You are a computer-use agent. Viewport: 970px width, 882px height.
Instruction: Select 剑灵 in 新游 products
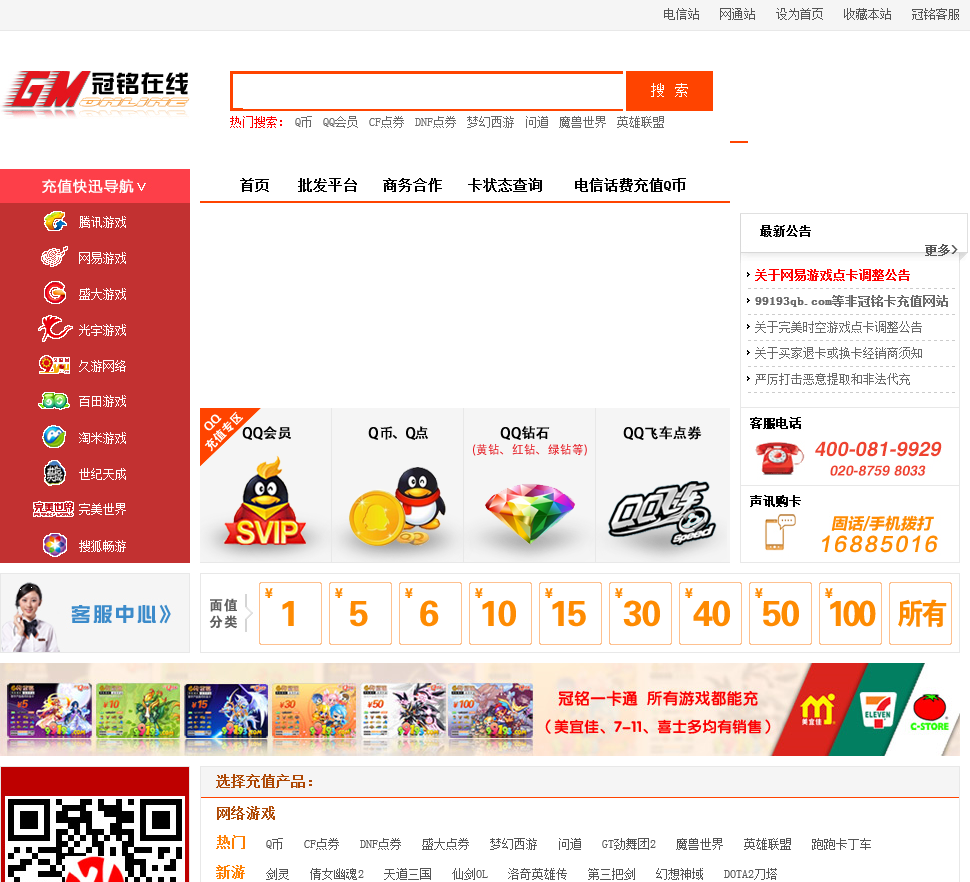pos(277,874)
